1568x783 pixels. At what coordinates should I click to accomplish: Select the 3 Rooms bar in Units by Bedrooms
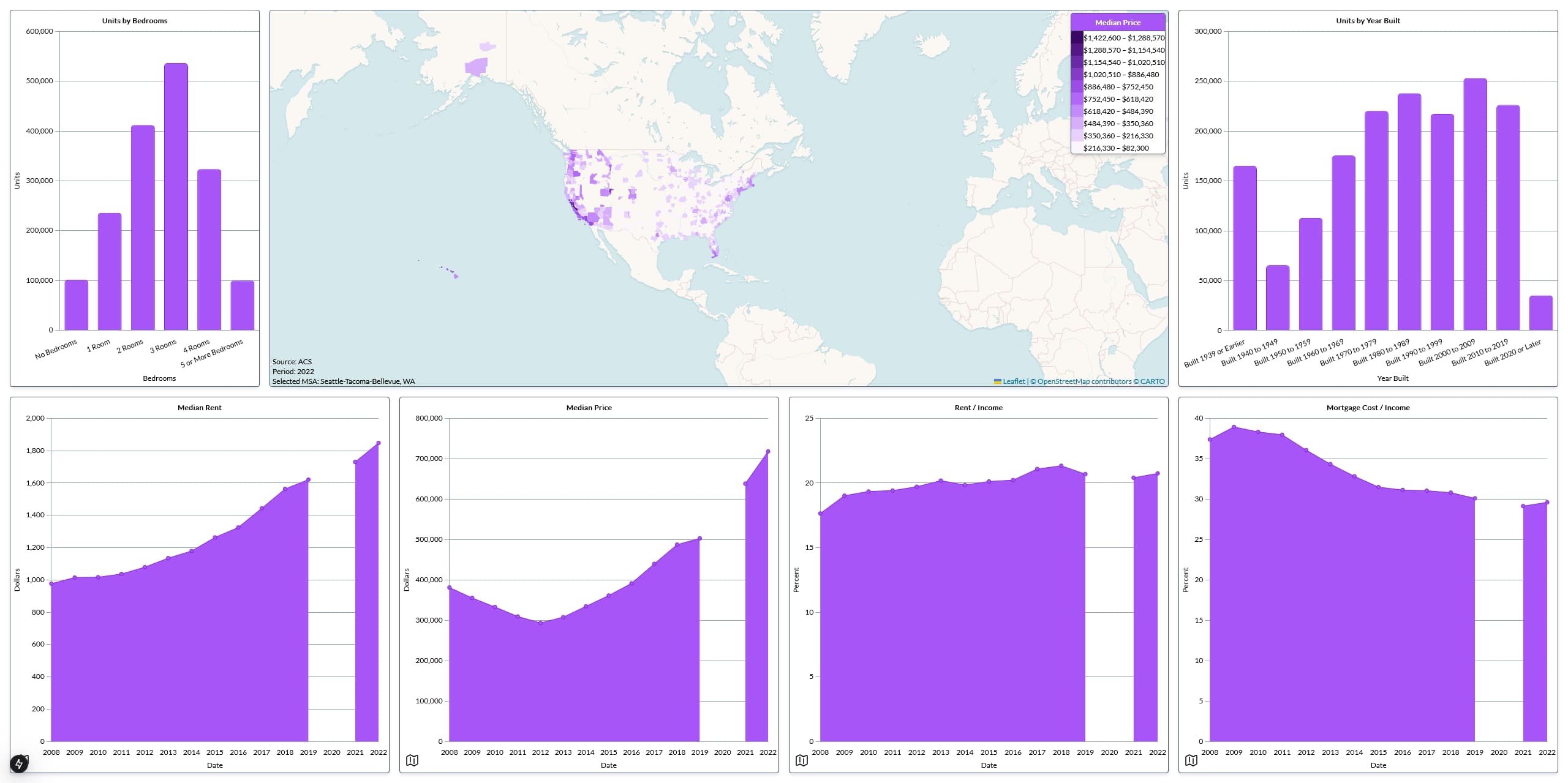point(176,197)
